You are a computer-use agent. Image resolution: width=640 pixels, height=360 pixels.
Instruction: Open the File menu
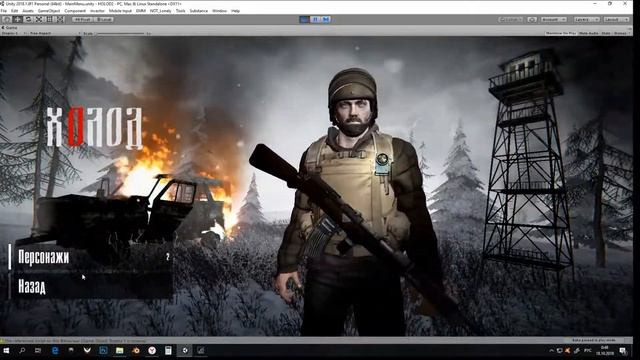coord(4,11)
